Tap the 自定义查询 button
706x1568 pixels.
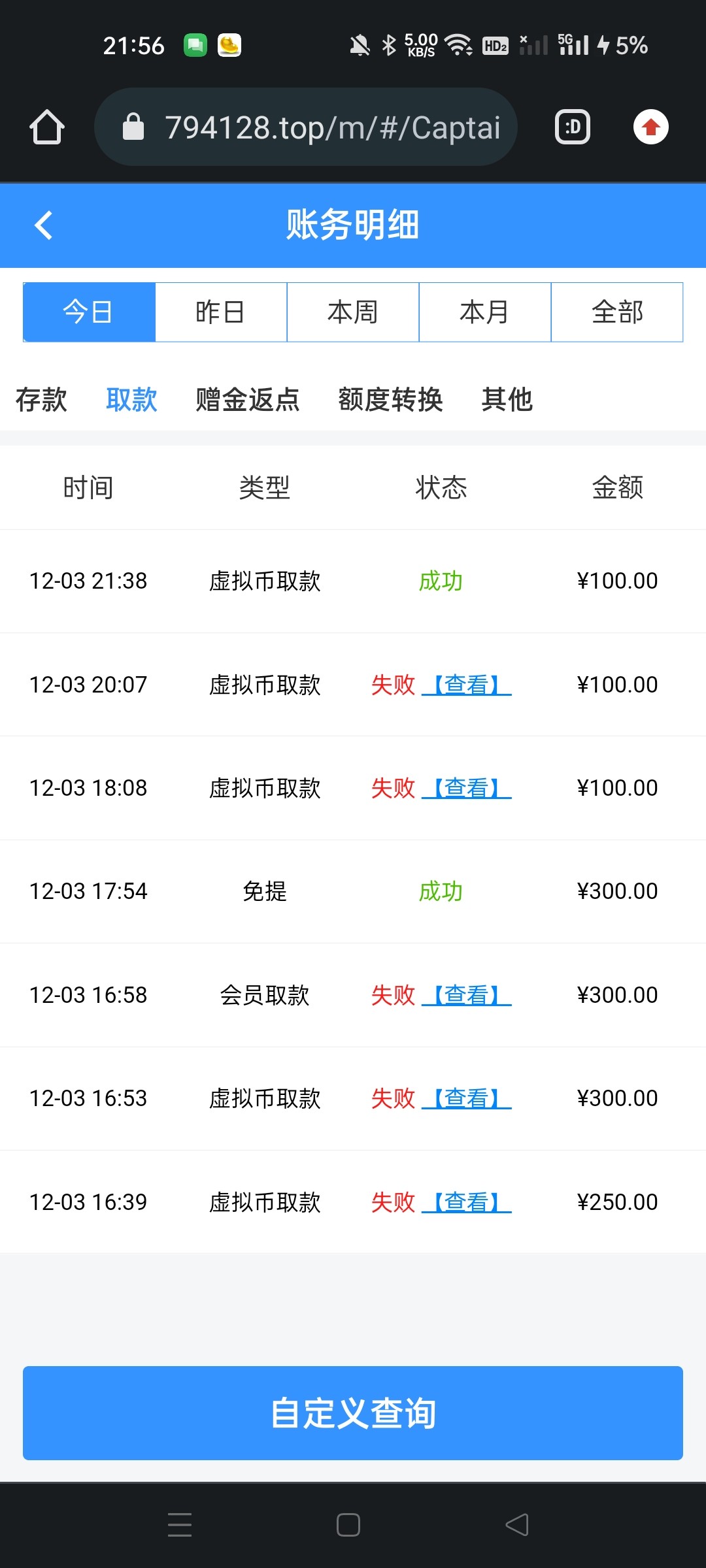pos(353,1413)
